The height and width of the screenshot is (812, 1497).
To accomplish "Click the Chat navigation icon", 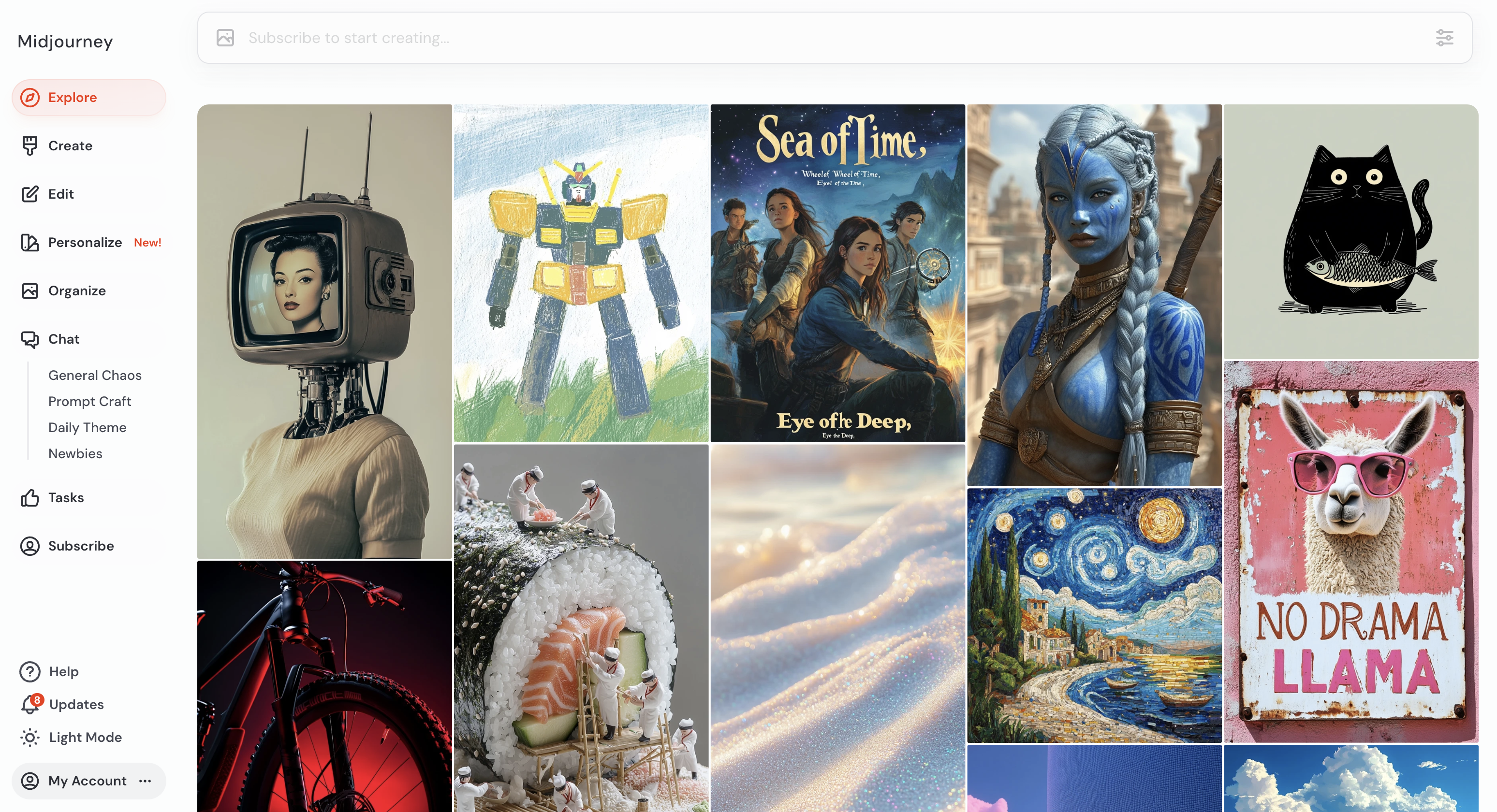I will pyautogui.click(x=30, y=339).
